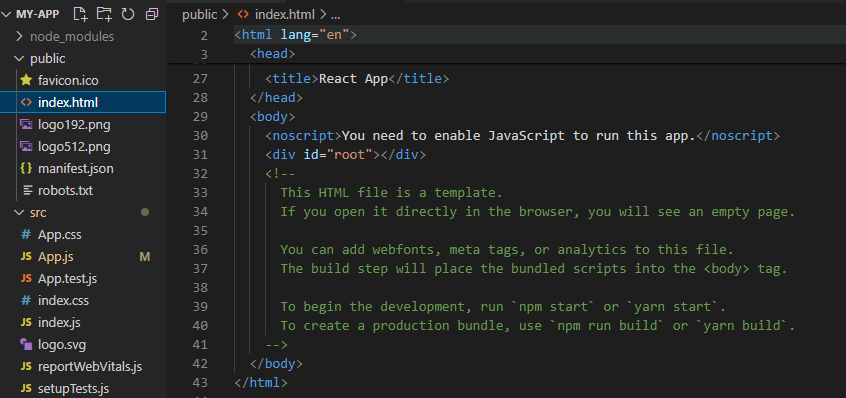The width and height of the screenshot is (846, 398).
Task: Click the JS icon beside index.js
Action: click(26, 322)
